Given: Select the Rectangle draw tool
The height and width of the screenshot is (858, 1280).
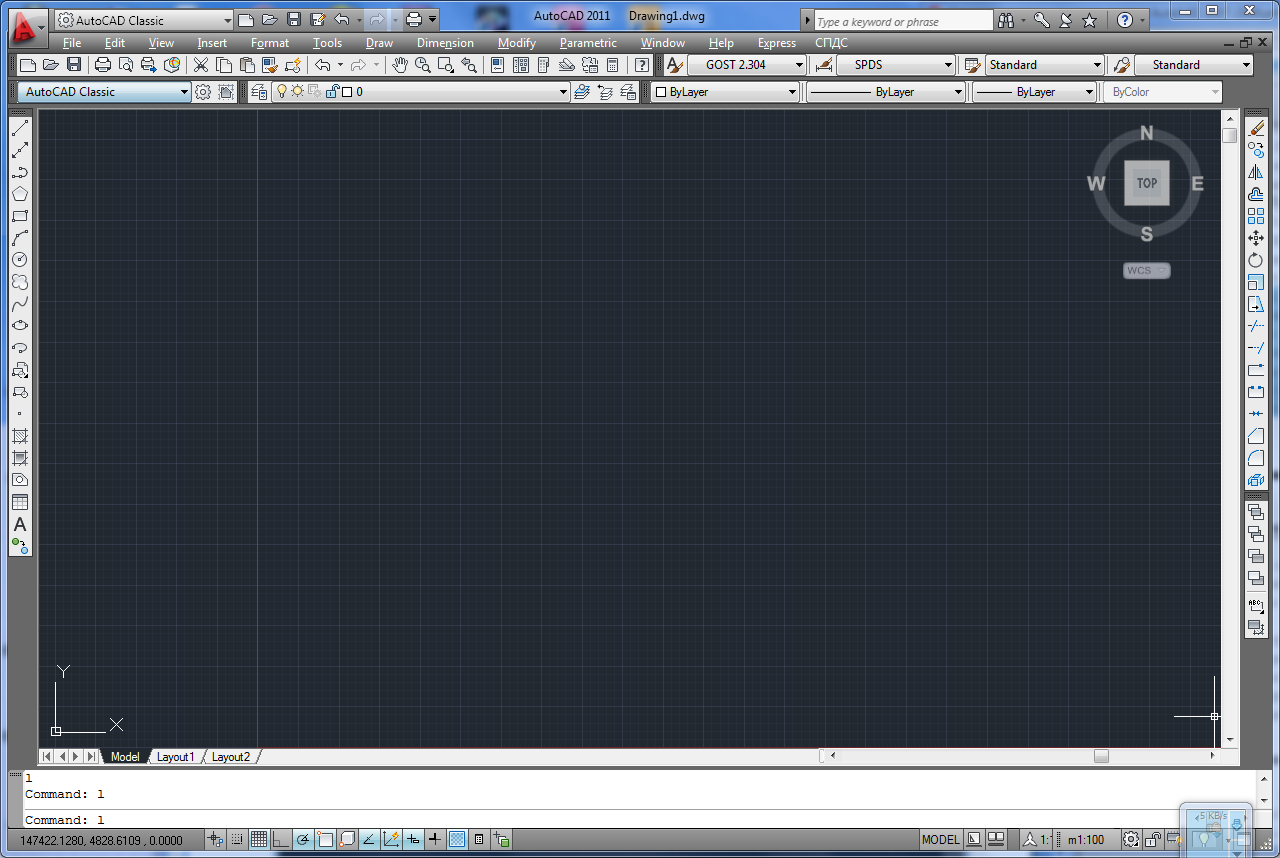Looking at the screenshot, I should (x=20, y=216).
